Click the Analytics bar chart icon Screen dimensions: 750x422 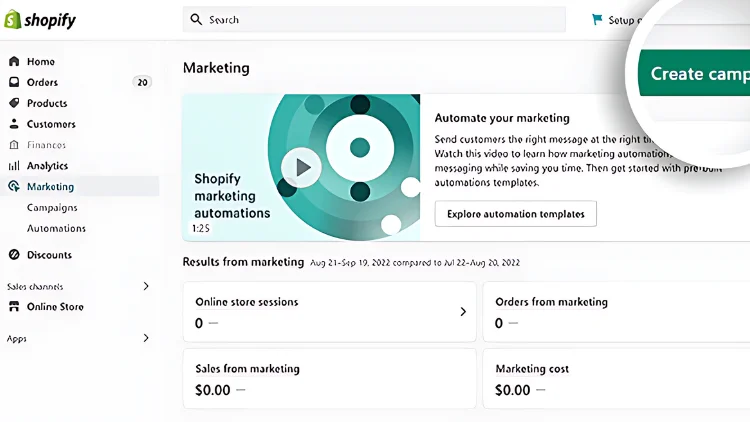14,166
